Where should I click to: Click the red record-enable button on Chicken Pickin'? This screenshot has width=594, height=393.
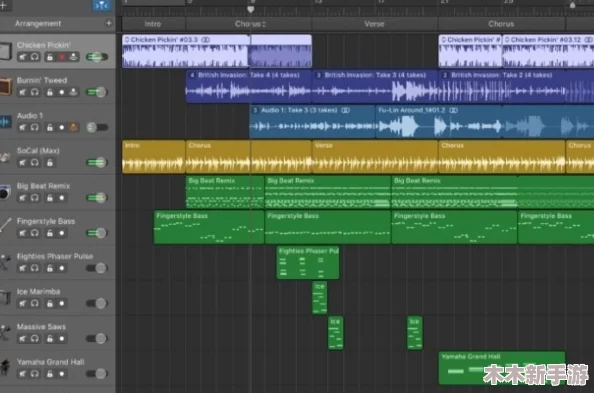tap(62, 57)
